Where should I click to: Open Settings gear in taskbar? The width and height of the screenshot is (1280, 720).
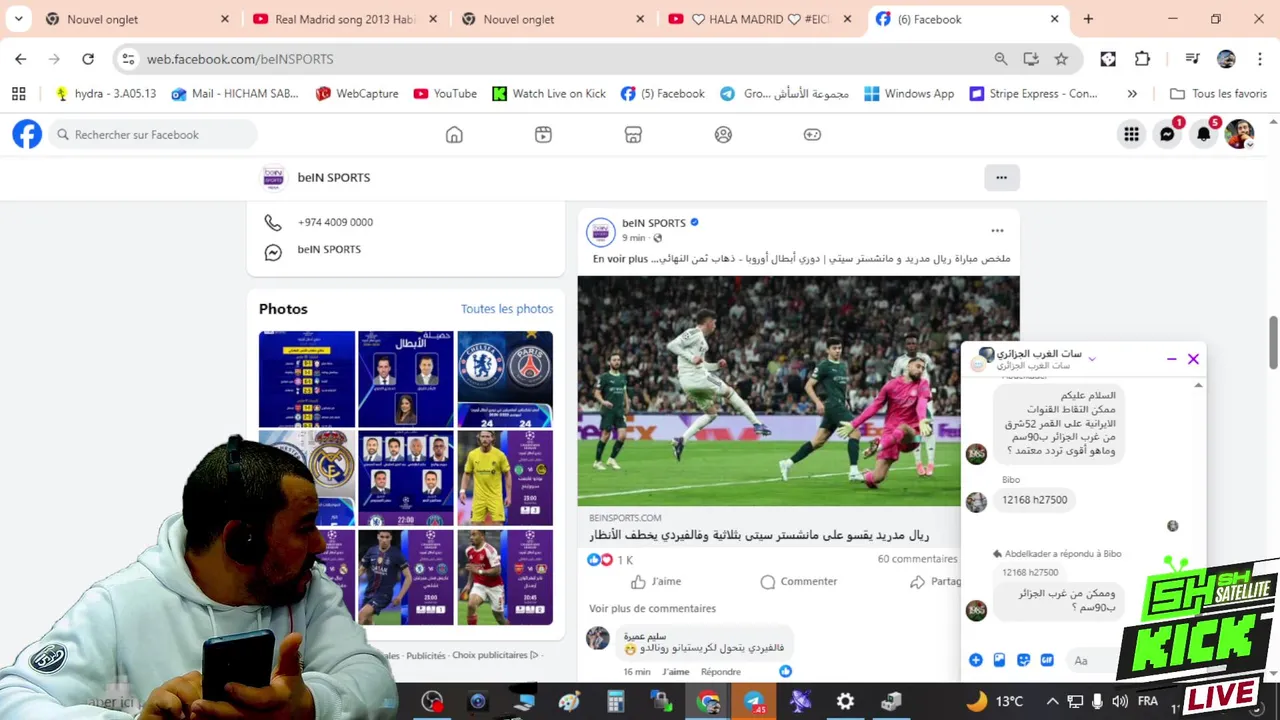tap(845, 702)
